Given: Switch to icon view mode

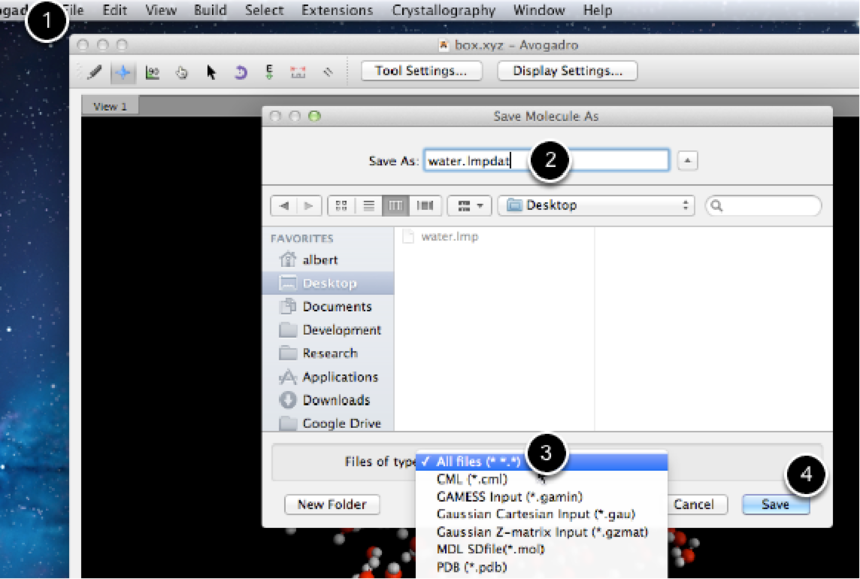Looking at the screenshot, I should tap(341, 206).
